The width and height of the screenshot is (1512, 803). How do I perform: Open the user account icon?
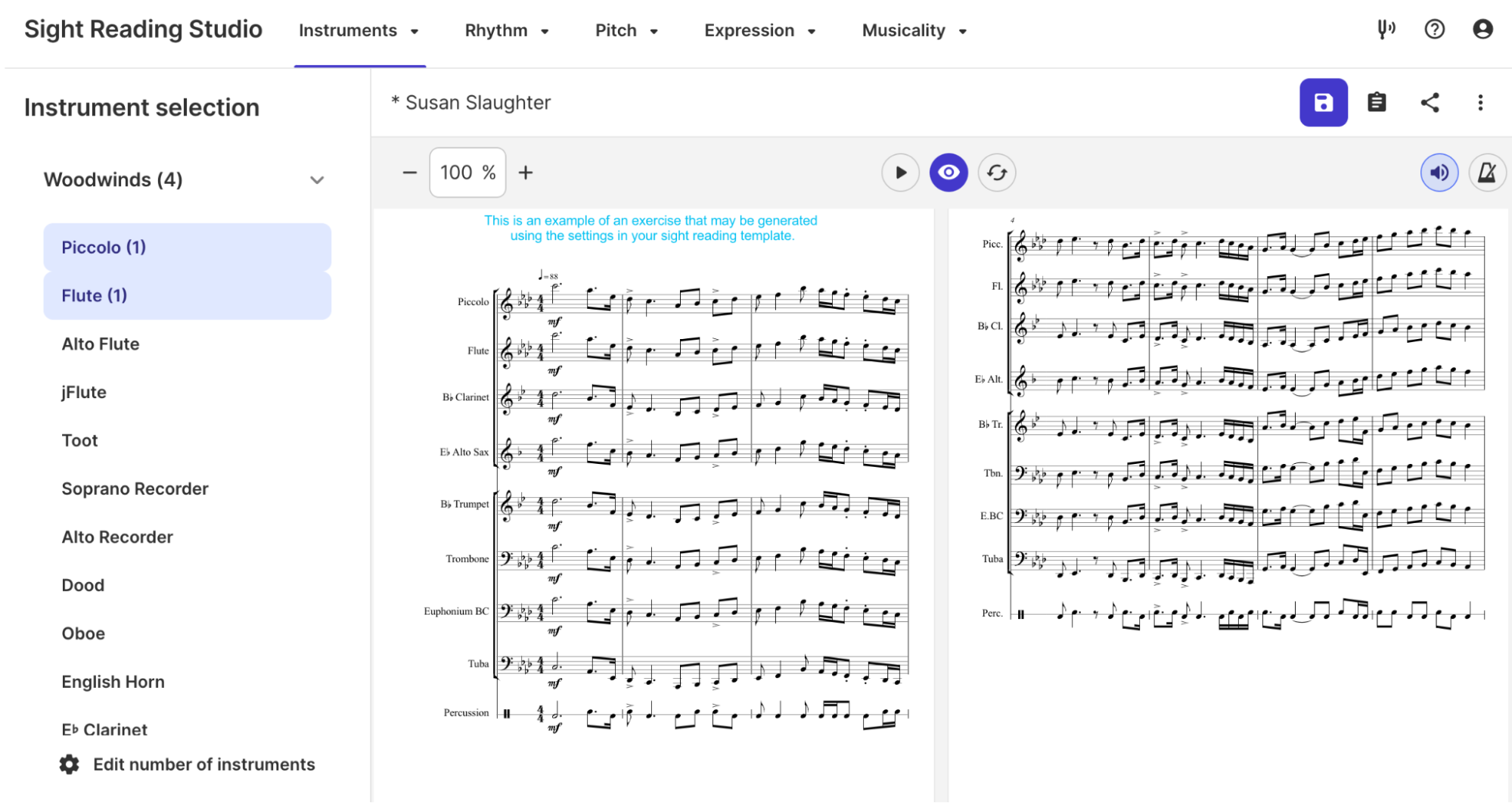click(x=1483, y=30)
